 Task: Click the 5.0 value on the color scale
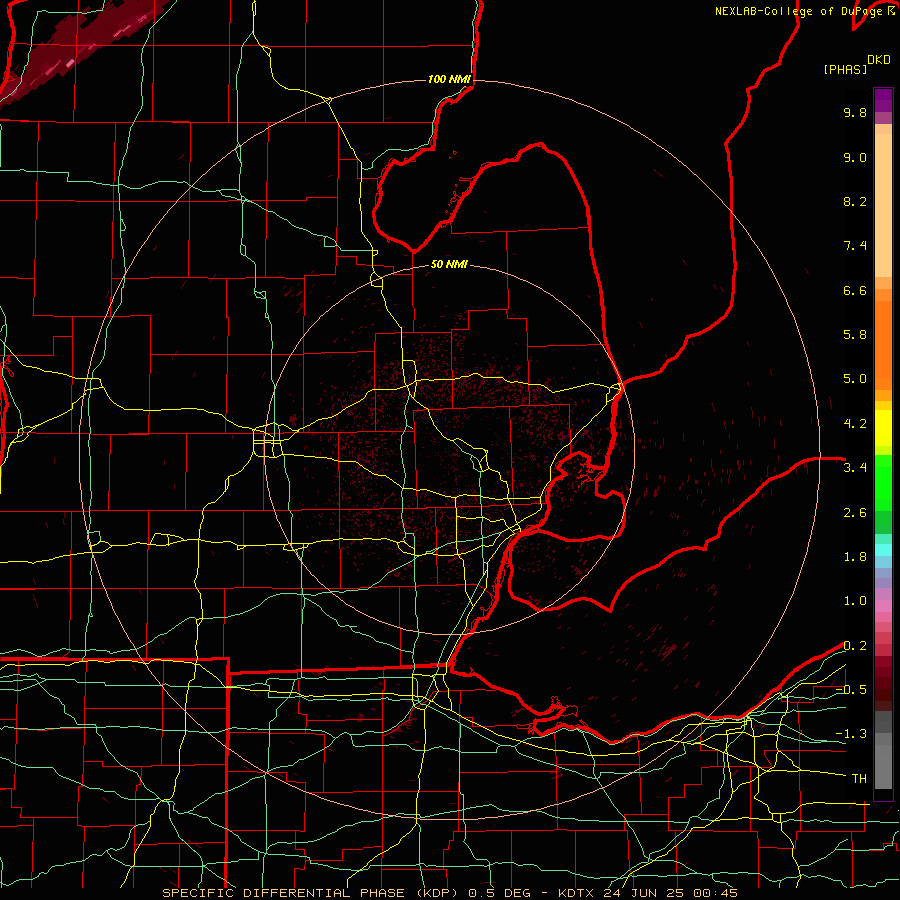pos(855,379)
